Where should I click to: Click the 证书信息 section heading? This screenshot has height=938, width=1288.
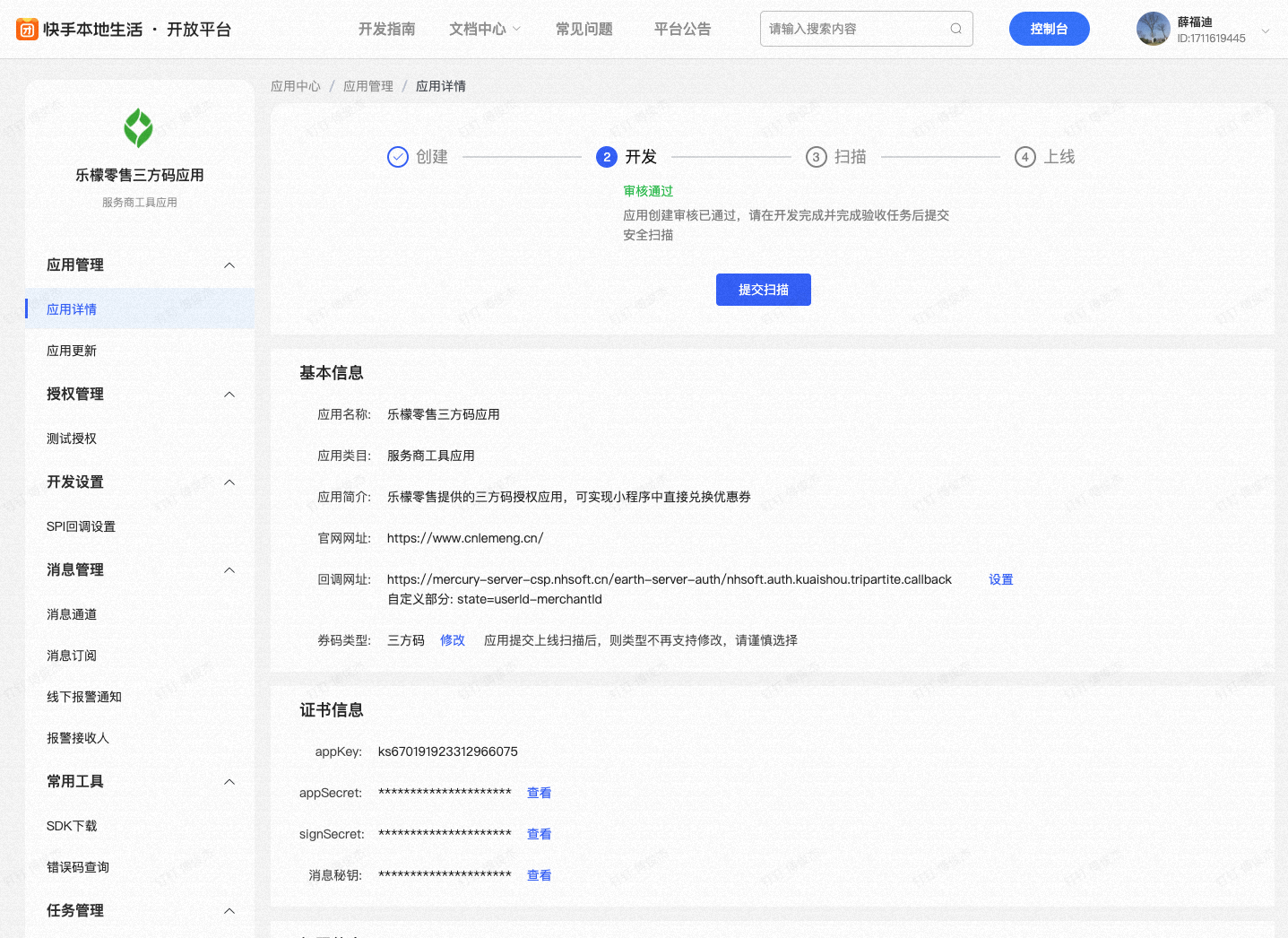pos(332,710)
